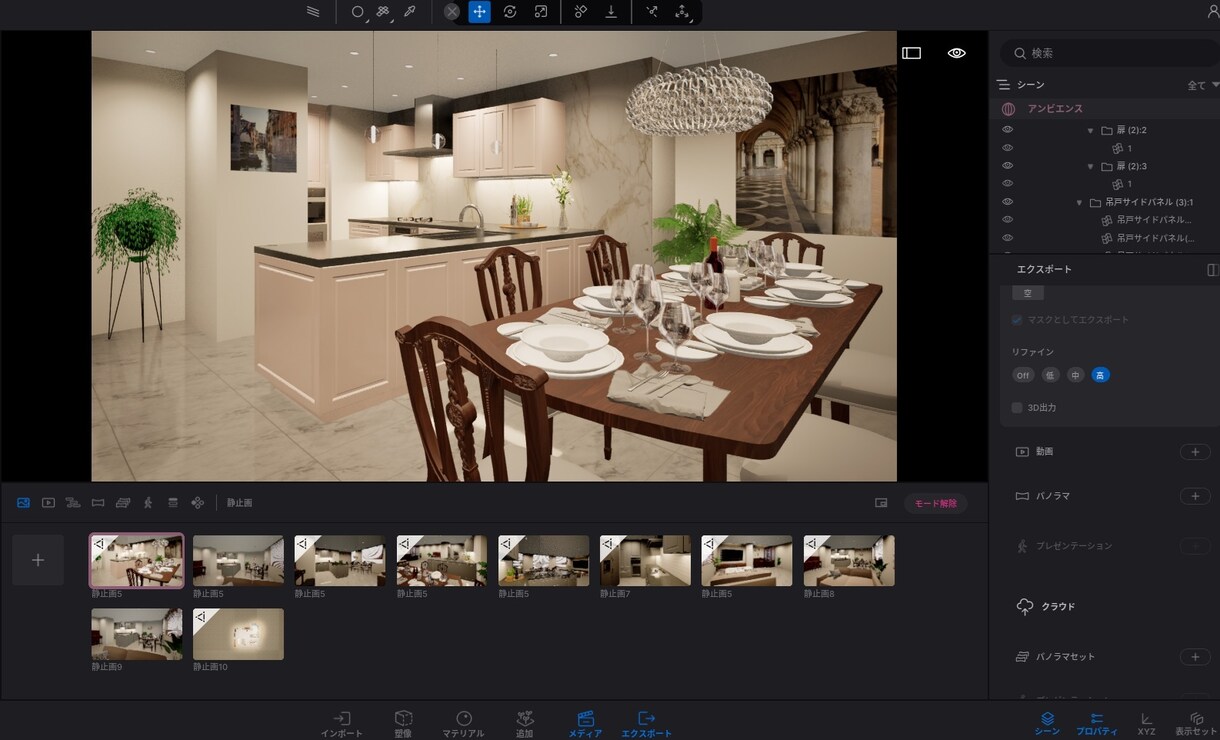Select item 1 under 扉 (2):2
This screenshot has width=1220, height=740.
point(1129,148)
